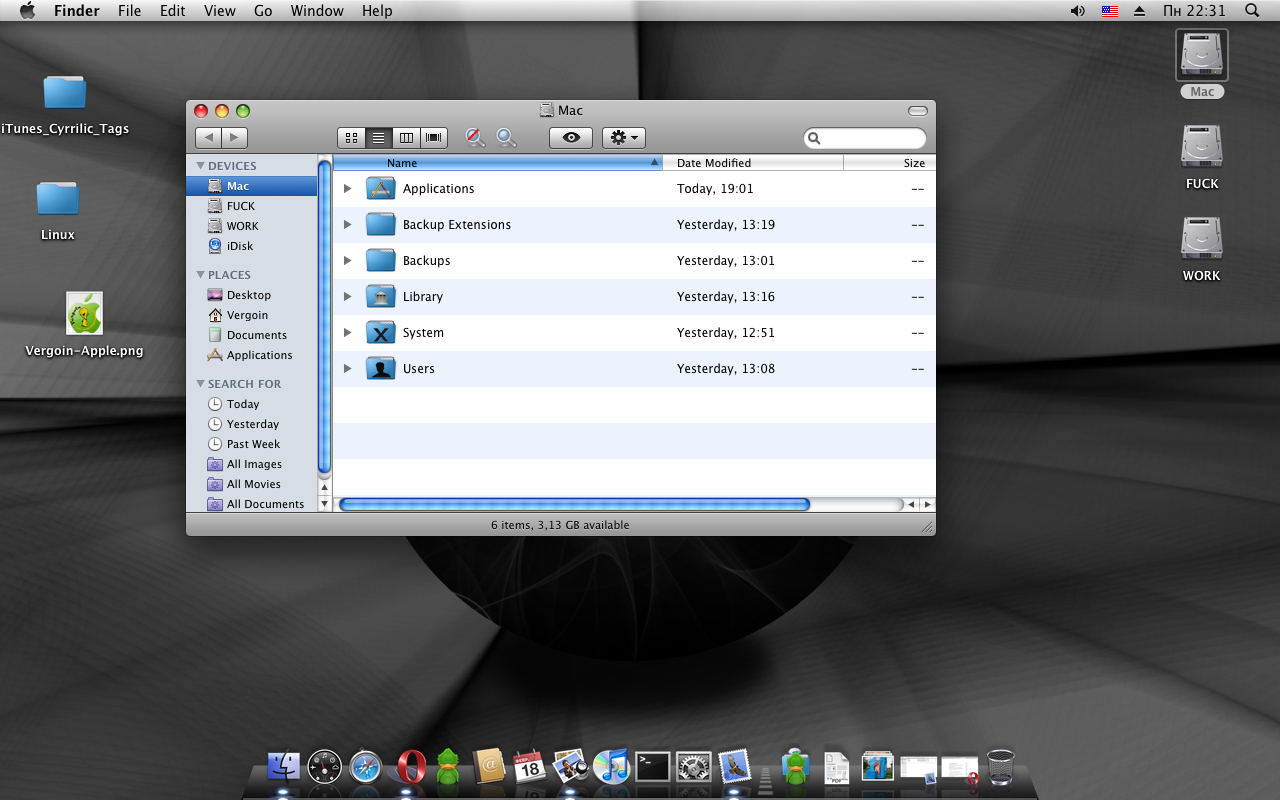Open iDisk in the sidebar
The image size is (1280, 800).
click(x=252, y=246)
